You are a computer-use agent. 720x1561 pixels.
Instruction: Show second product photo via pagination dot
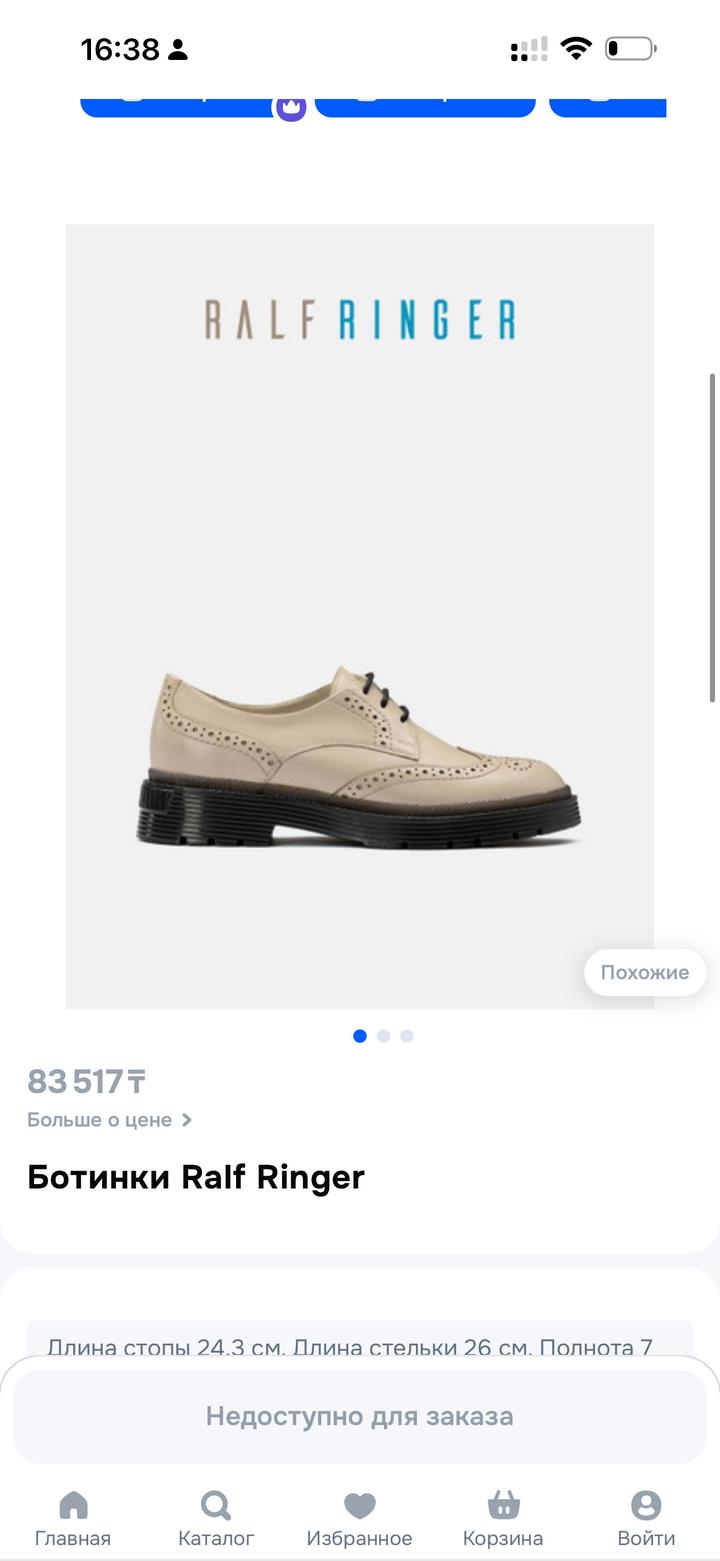[x=383, y=1036]
